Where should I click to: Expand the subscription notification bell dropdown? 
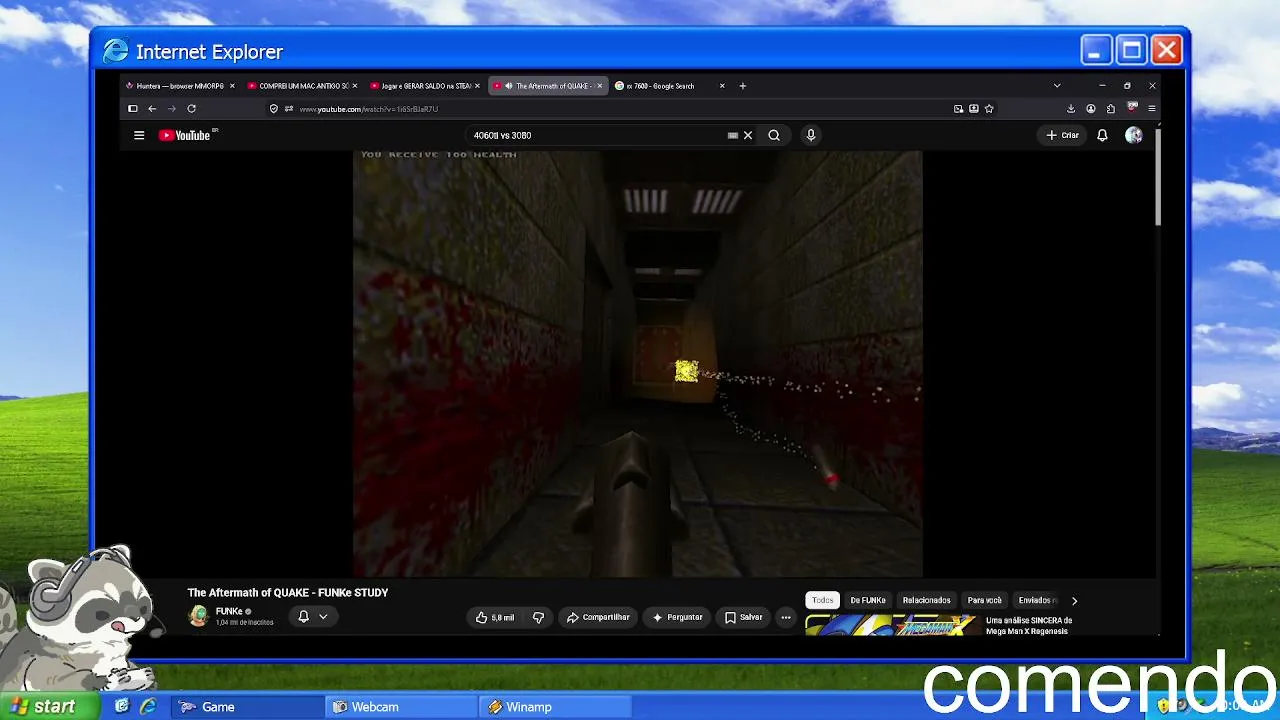[312, 617]
